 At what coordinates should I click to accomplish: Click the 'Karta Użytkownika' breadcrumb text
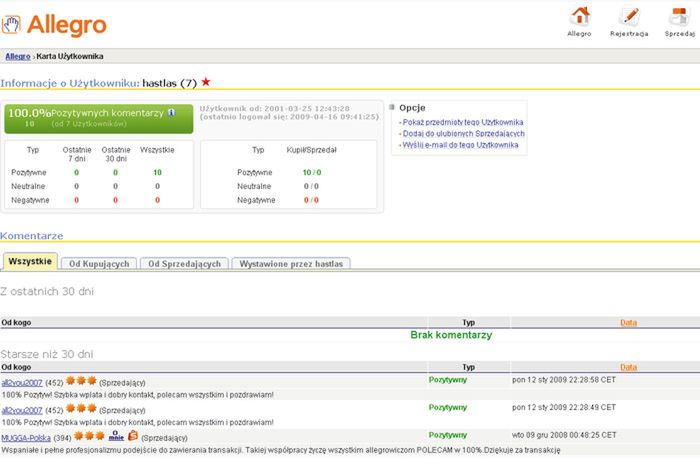click(70, 56)
